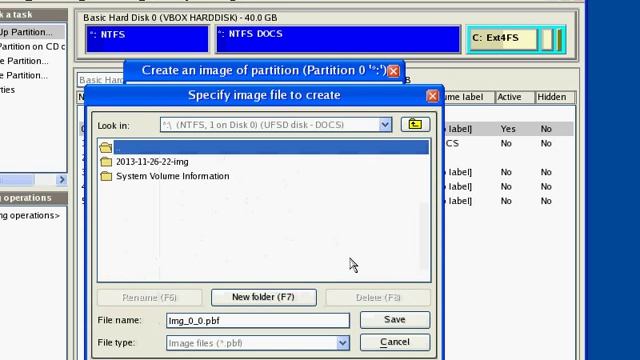Image resolution: width=640 pixels, height=360 pixels.
Task: Click the File name input field
Action: (x=258, y=320)
